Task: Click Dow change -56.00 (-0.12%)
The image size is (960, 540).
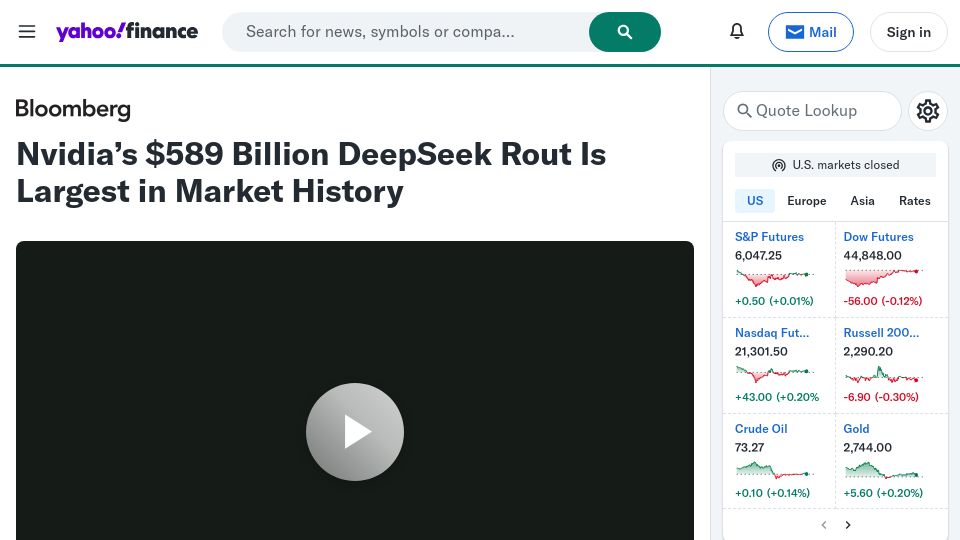Action: [x=883, y=301]
